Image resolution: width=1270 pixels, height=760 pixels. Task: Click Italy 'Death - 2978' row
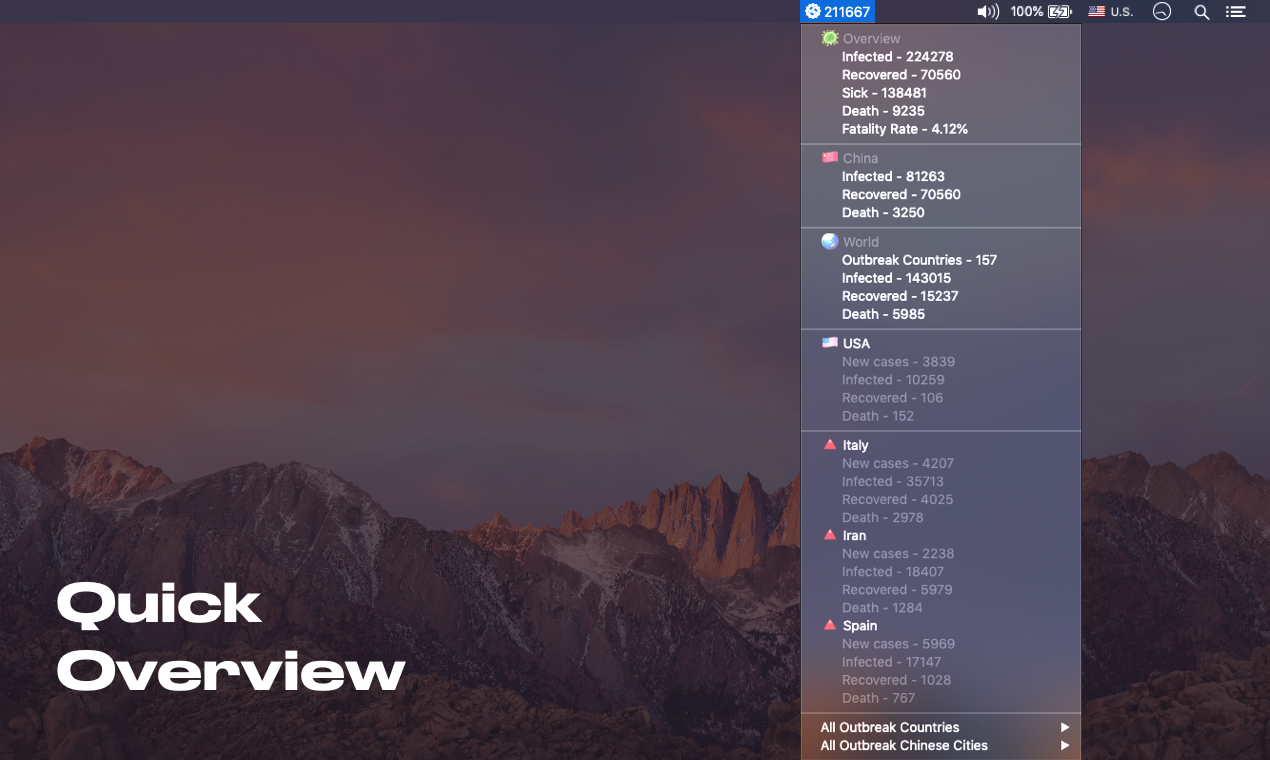click(x=941, y=517)
